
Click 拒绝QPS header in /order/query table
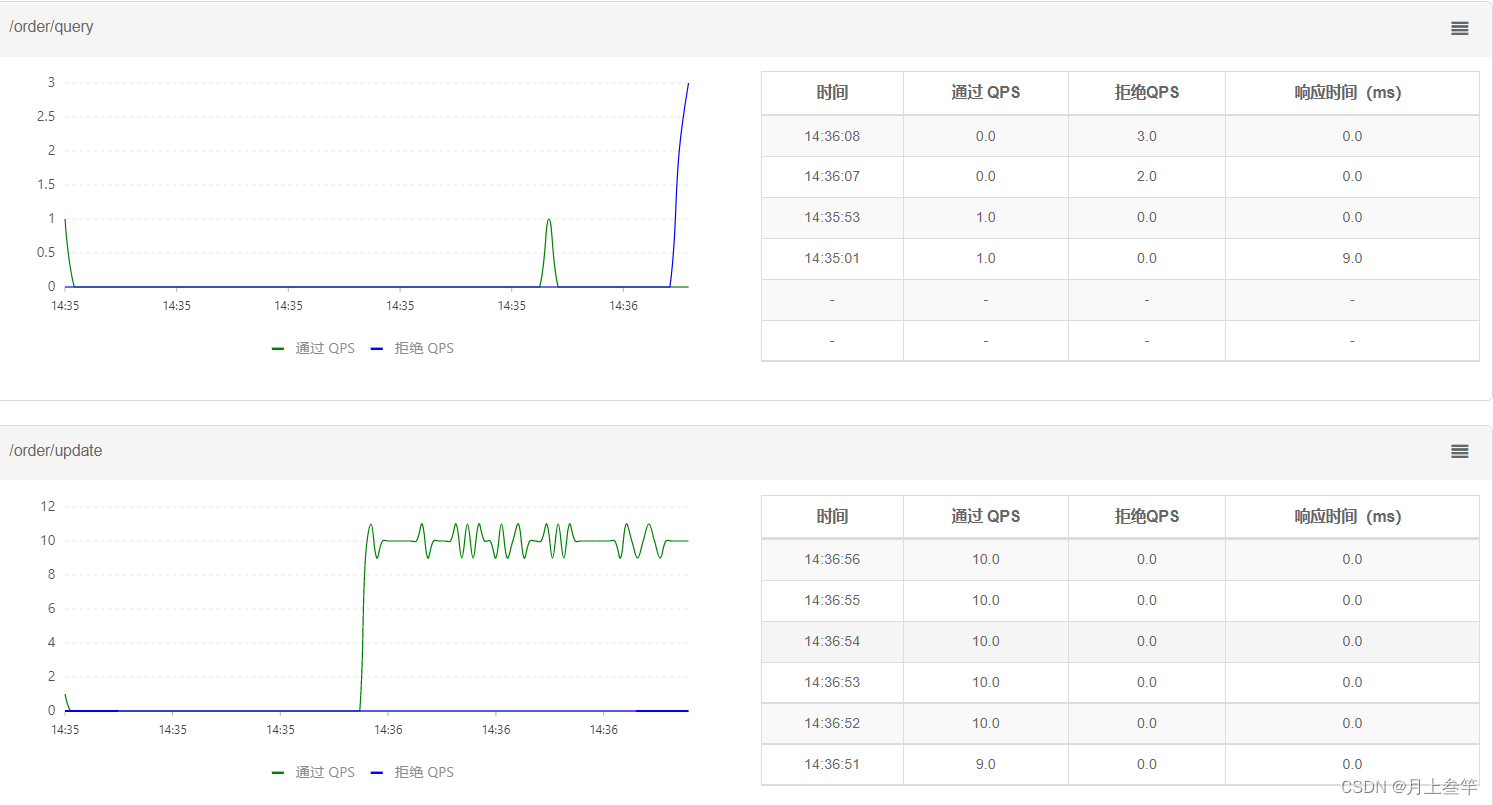pyautogui.click(x=1147, y=92)
